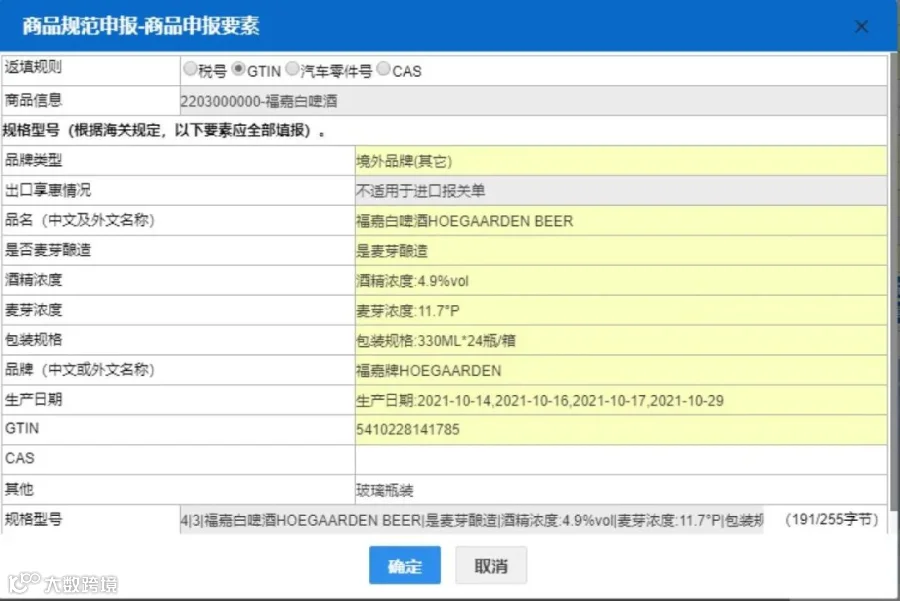Click the 品牌（中文或外文名称） label
The height and width of the screenshot is (601, 900).
click(x=80, y=369)
